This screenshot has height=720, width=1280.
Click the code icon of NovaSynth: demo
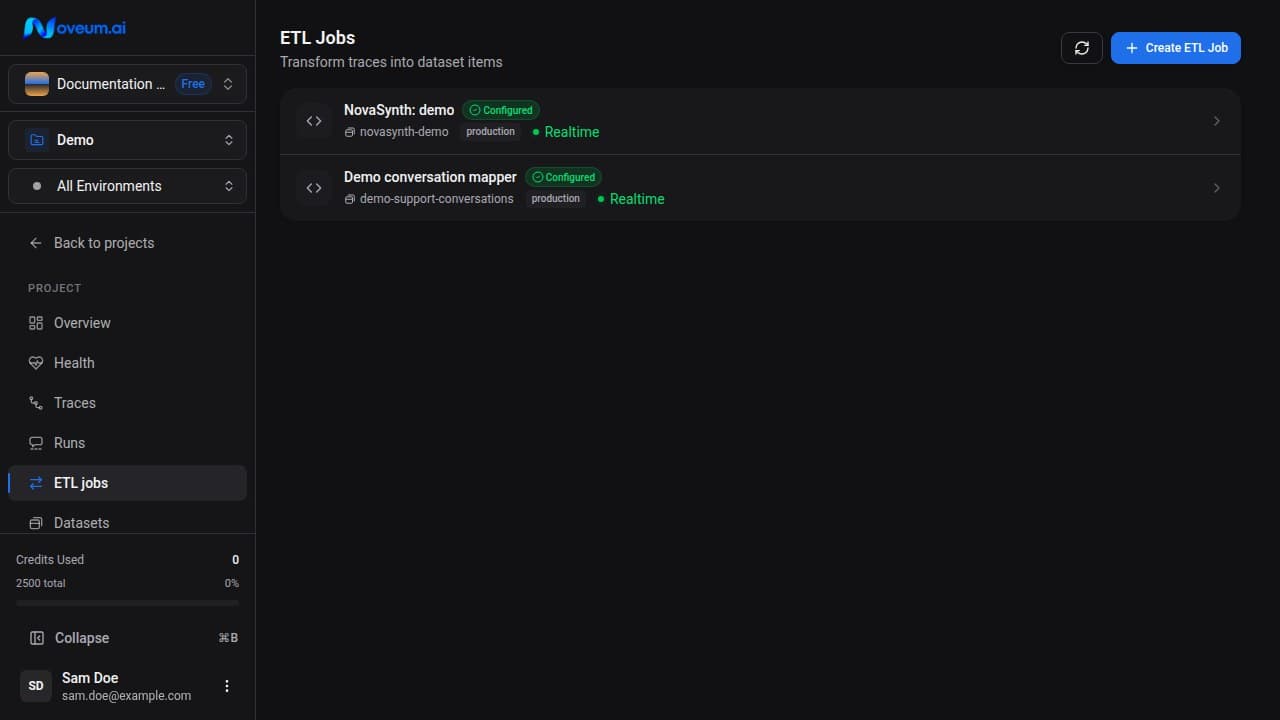point(314,121)
